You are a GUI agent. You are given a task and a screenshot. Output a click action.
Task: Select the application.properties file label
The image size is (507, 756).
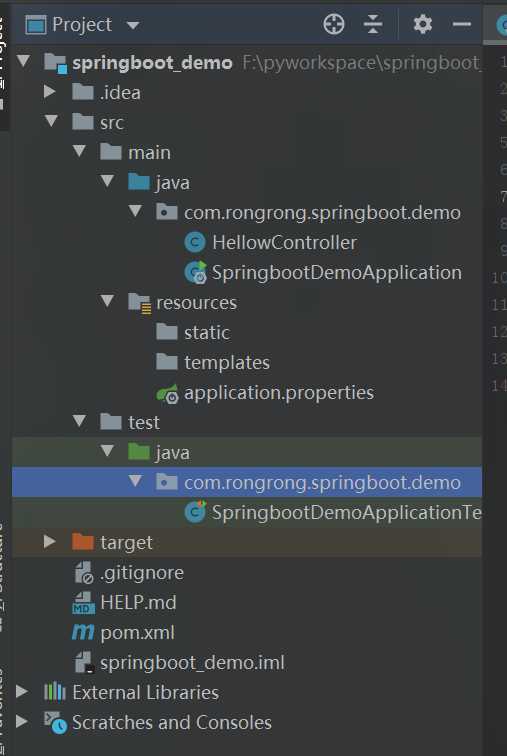[x=279, y=393]
